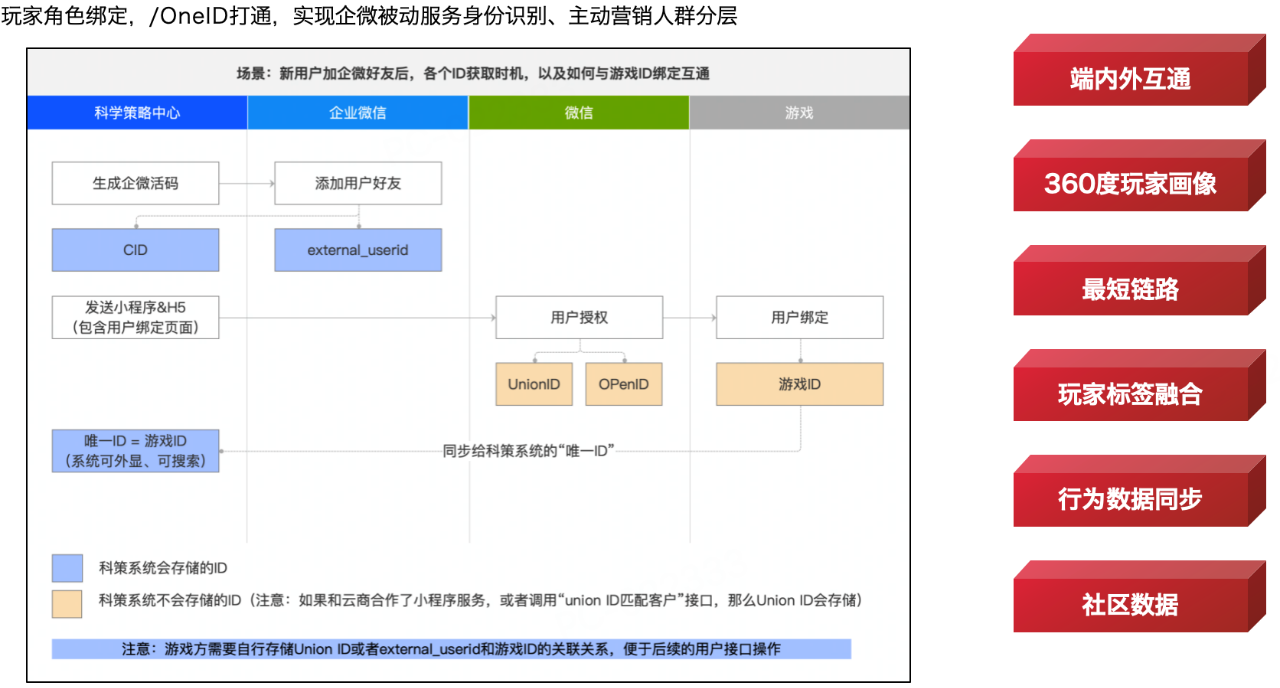Click the 发送小程序&H5 box

[x=136, y=317]
